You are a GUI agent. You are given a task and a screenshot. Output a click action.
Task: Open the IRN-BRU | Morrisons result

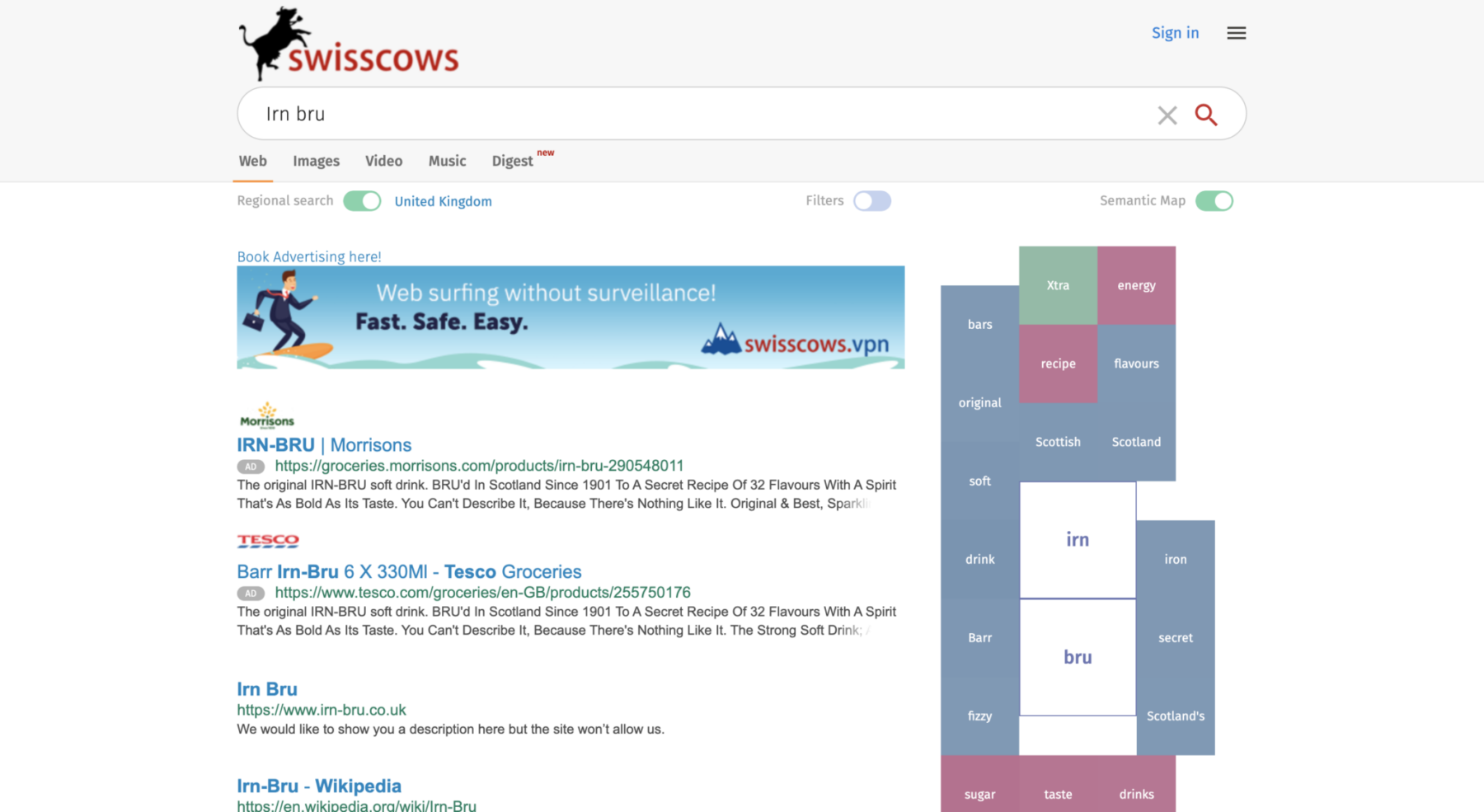tap(324, 445)
